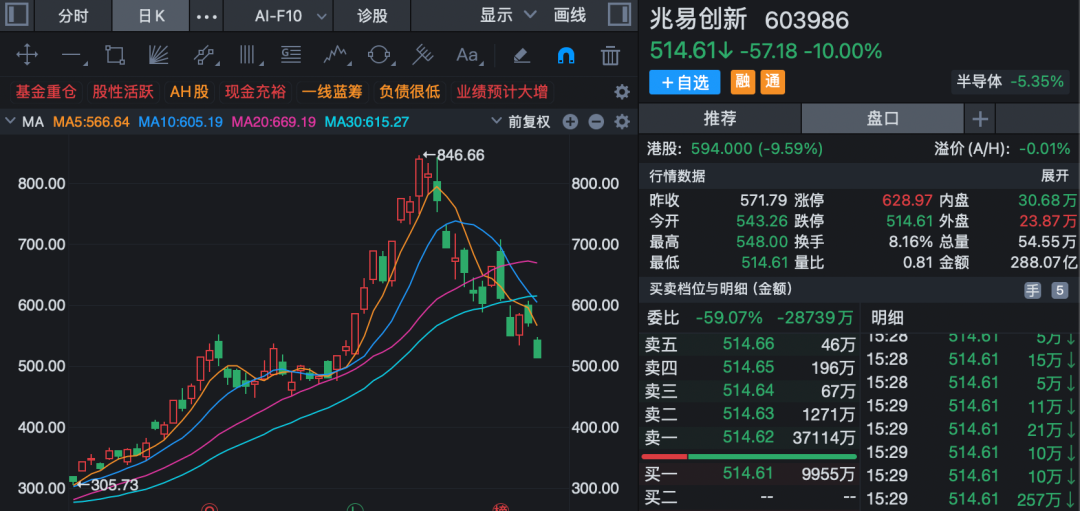Click the 业绩预计大增 tag
The height and width of the screenshot is (511, 1080).
tap(501, 92)
